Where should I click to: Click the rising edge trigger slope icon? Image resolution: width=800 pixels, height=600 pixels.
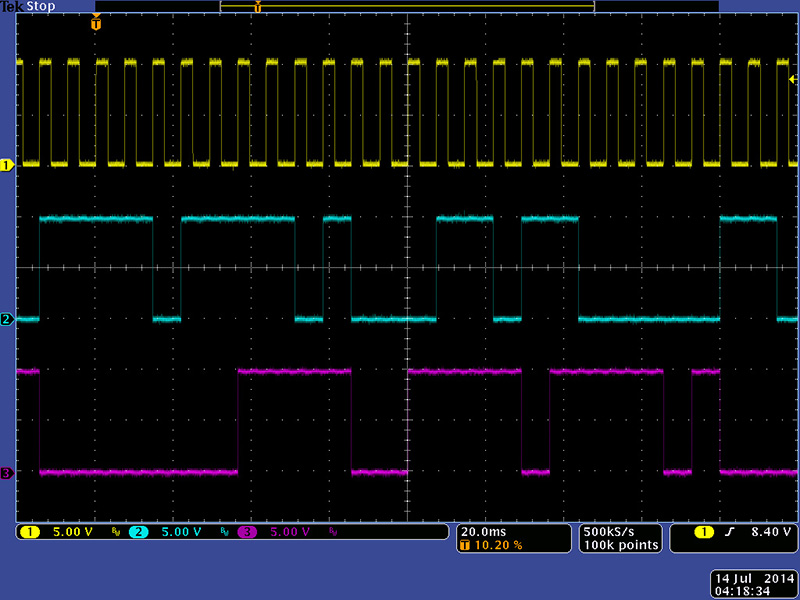point(729,532)
